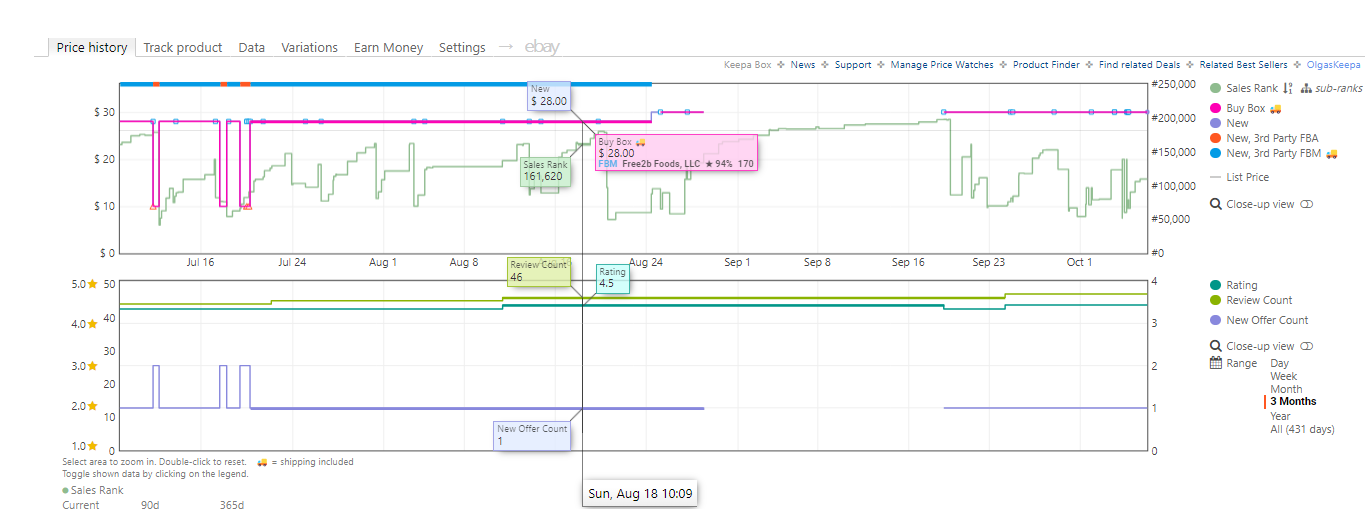
Task: Click the OlgasKeepa account link
Action: [x=1334, y=65]
